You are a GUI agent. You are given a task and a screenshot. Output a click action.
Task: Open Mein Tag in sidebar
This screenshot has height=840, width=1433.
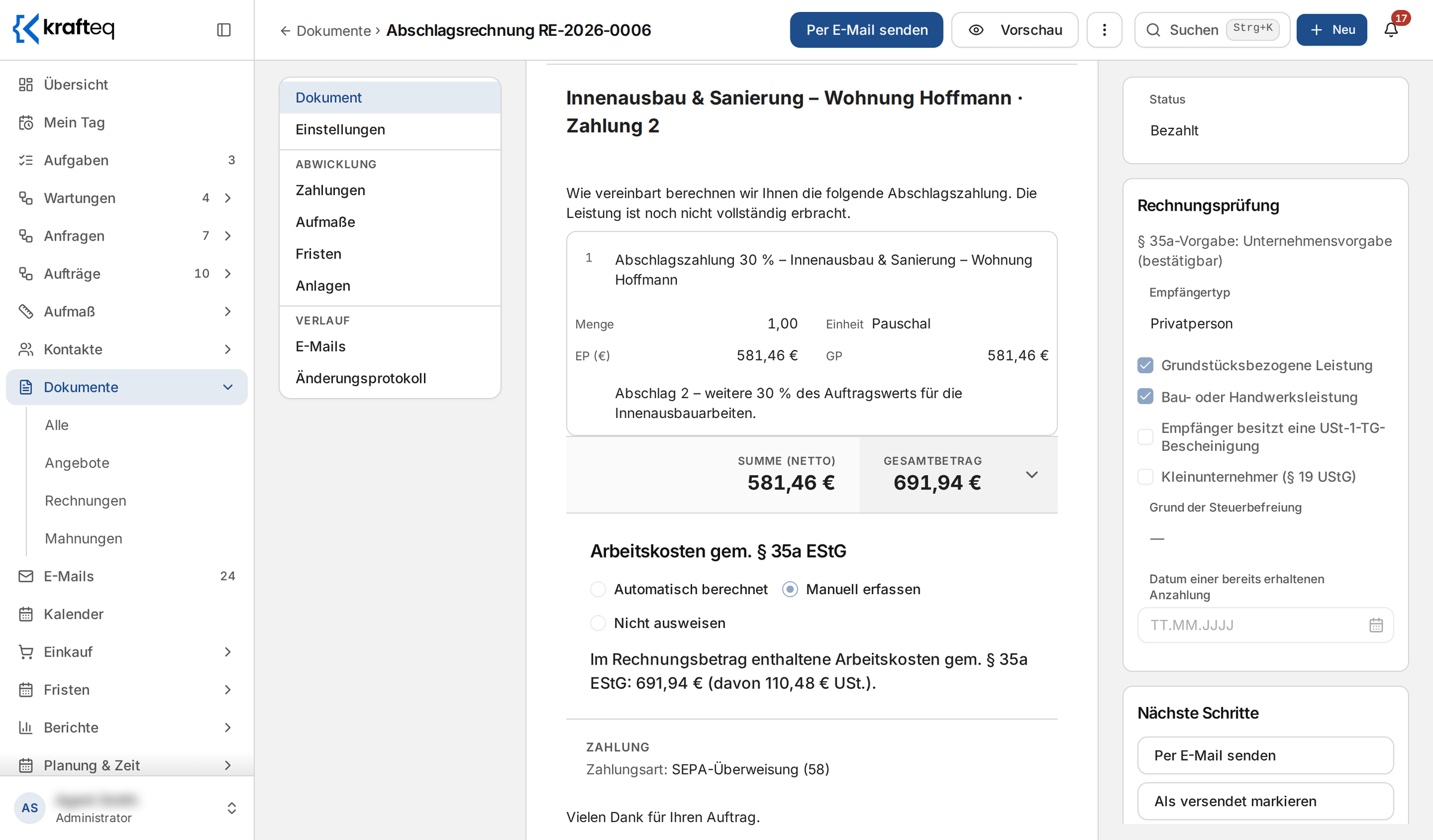point(127,122)
